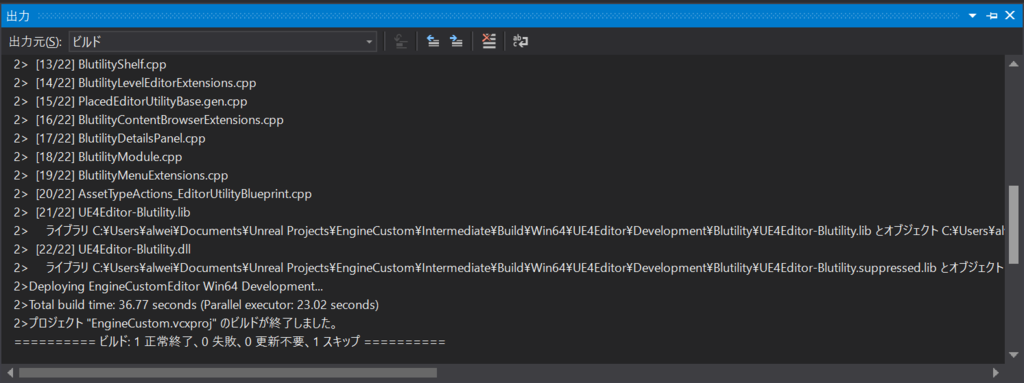Click vertical scrollbar up arrow
Image resolution: width=1024 pixels, height=383 pixels.
[1013, 63]
